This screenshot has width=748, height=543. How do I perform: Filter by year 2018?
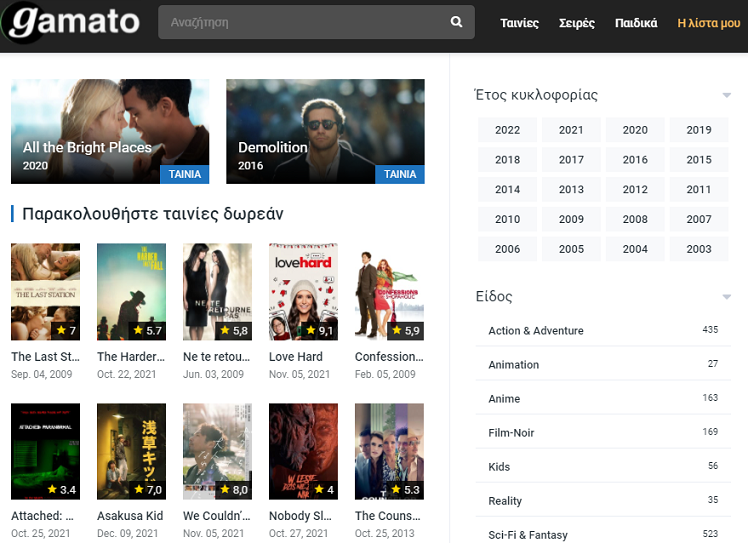(507, 159)
